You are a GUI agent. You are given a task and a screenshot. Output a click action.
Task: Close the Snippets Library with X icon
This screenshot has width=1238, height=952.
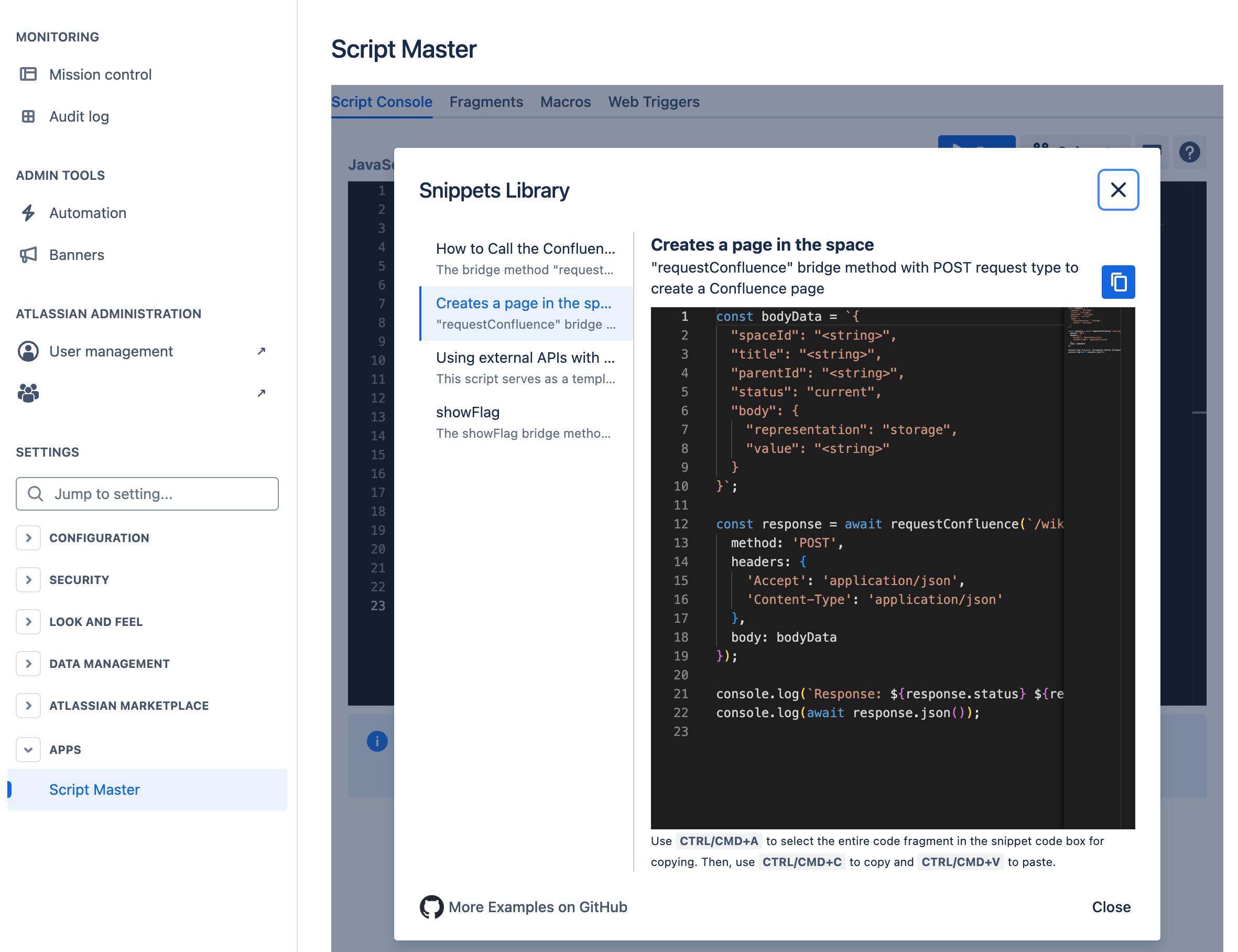(1117, 190)
